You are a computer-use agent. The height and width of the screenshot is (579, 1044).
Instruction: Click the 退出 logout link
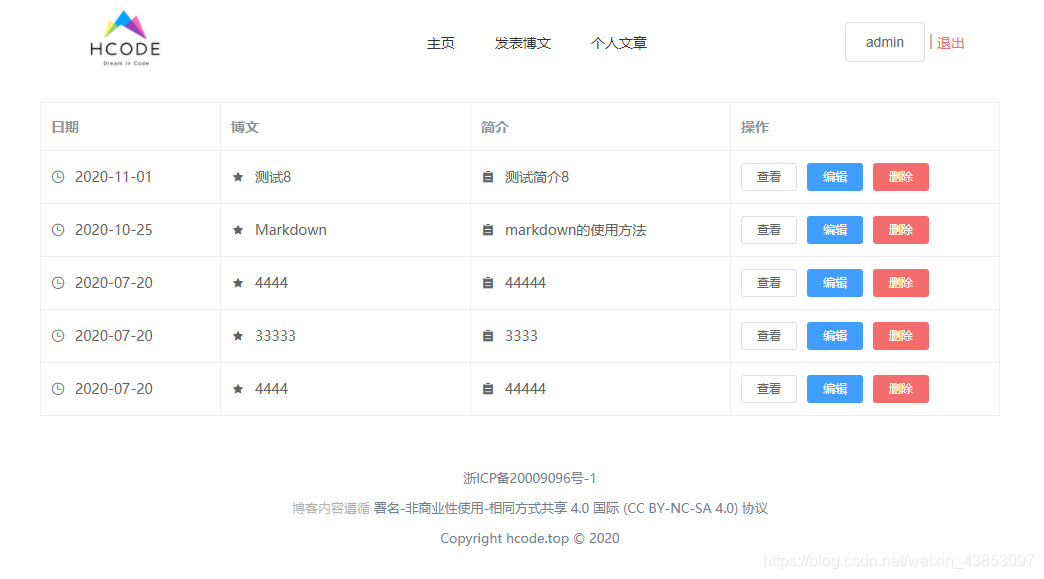point(950,43)
